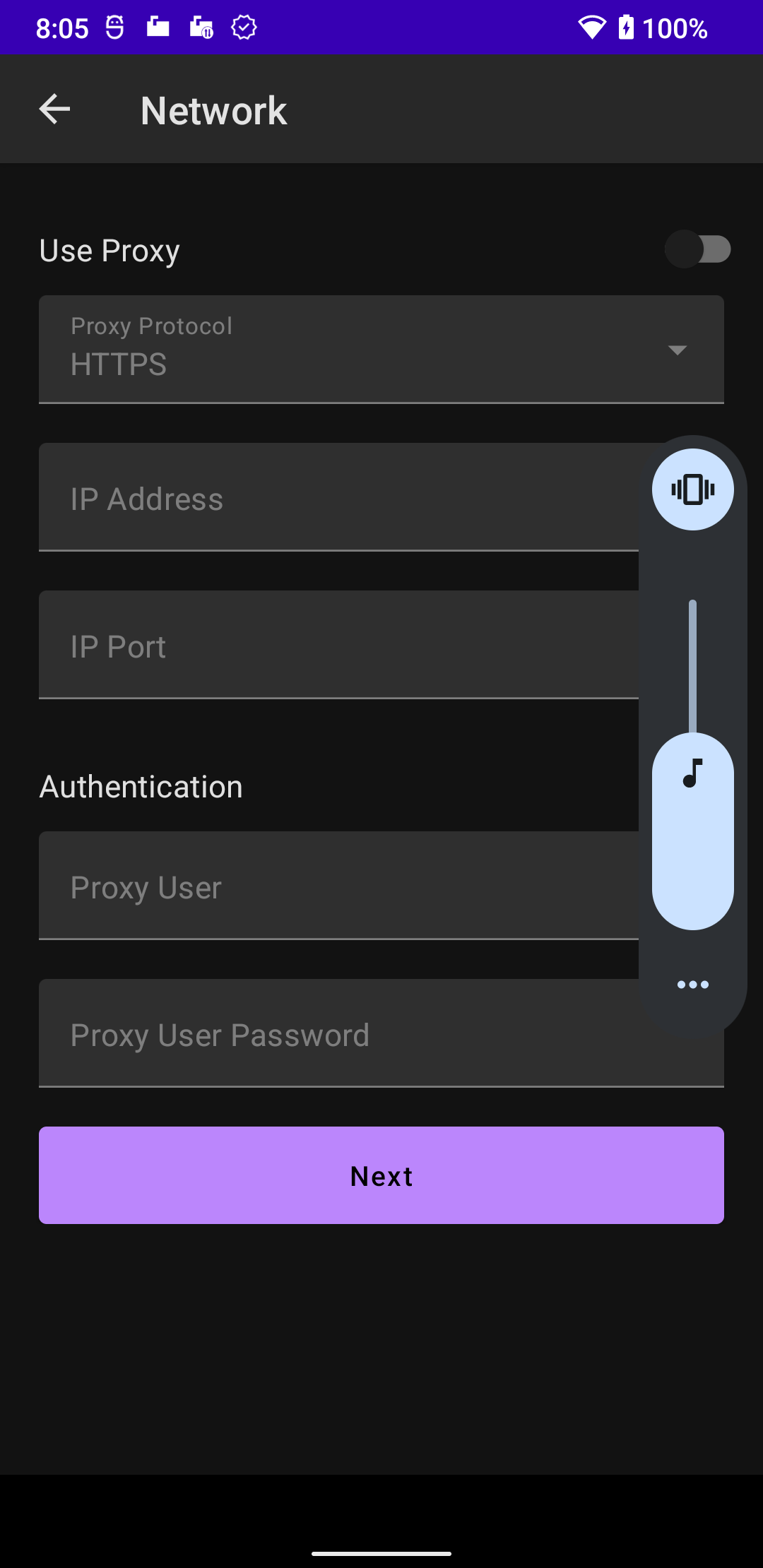The image size is (763, 1568).
Task: Tap the Network screen title
Action: point(213,111)
